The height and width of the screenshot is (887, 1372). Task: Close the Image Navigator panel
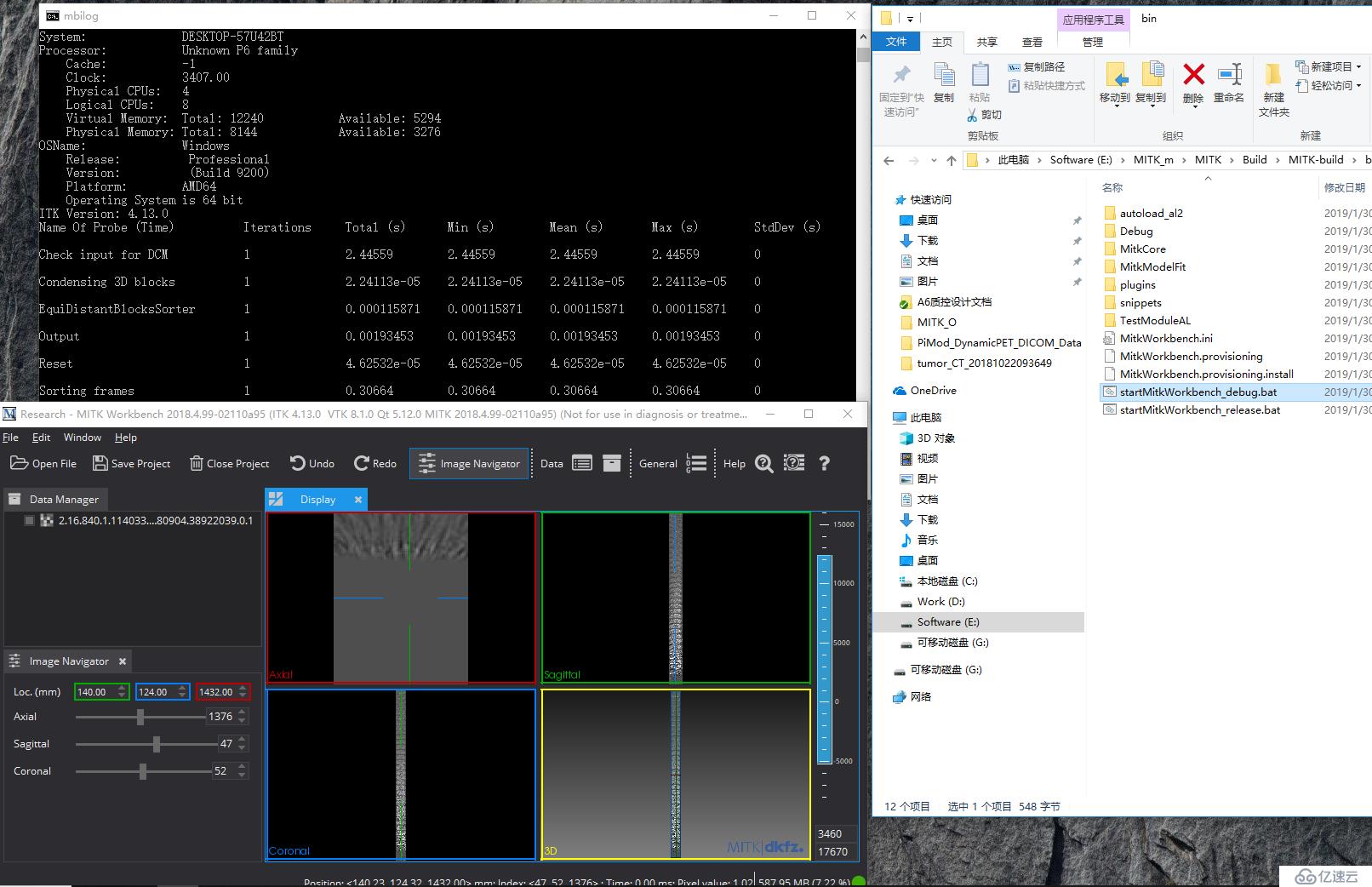pyautogui.click(x=123, y=661)
